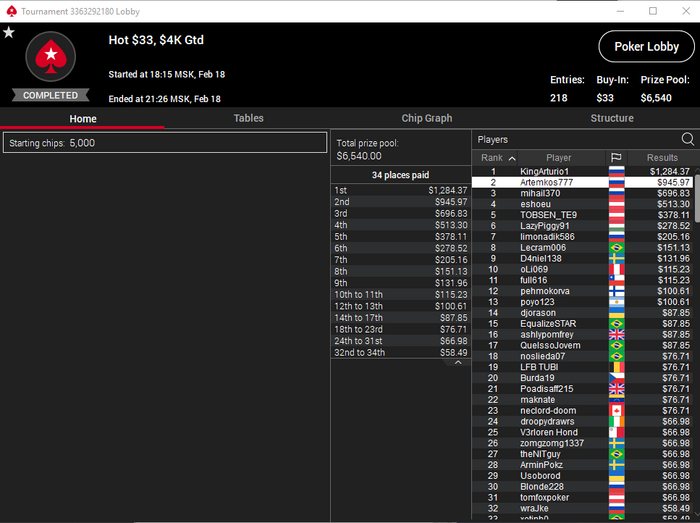This screenshot has width=700, height=523.
Task: Click the UK flag next to ashlypomfrey
Action: [617, 334]
